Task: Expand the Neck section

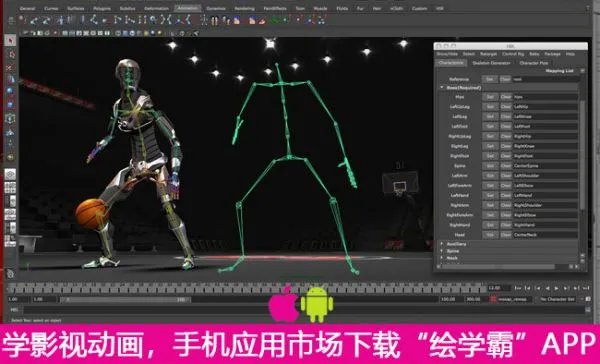Action: [x=442, y=258]
